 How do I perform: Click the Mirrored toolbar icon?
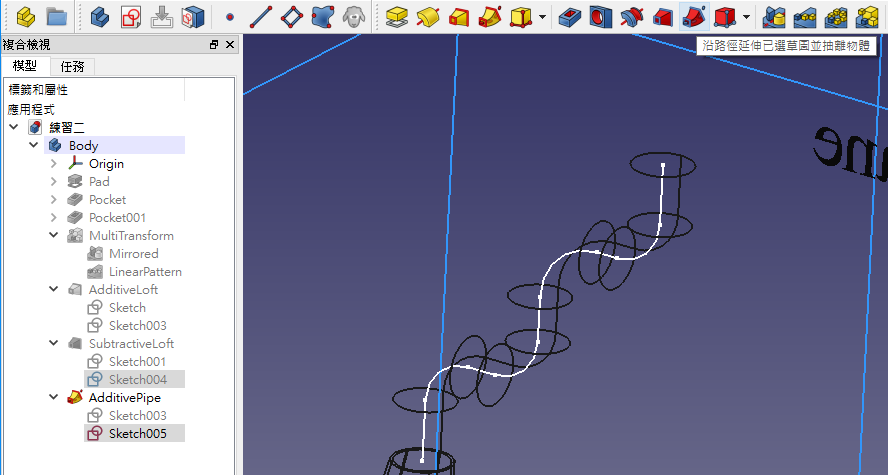point(774,18)
